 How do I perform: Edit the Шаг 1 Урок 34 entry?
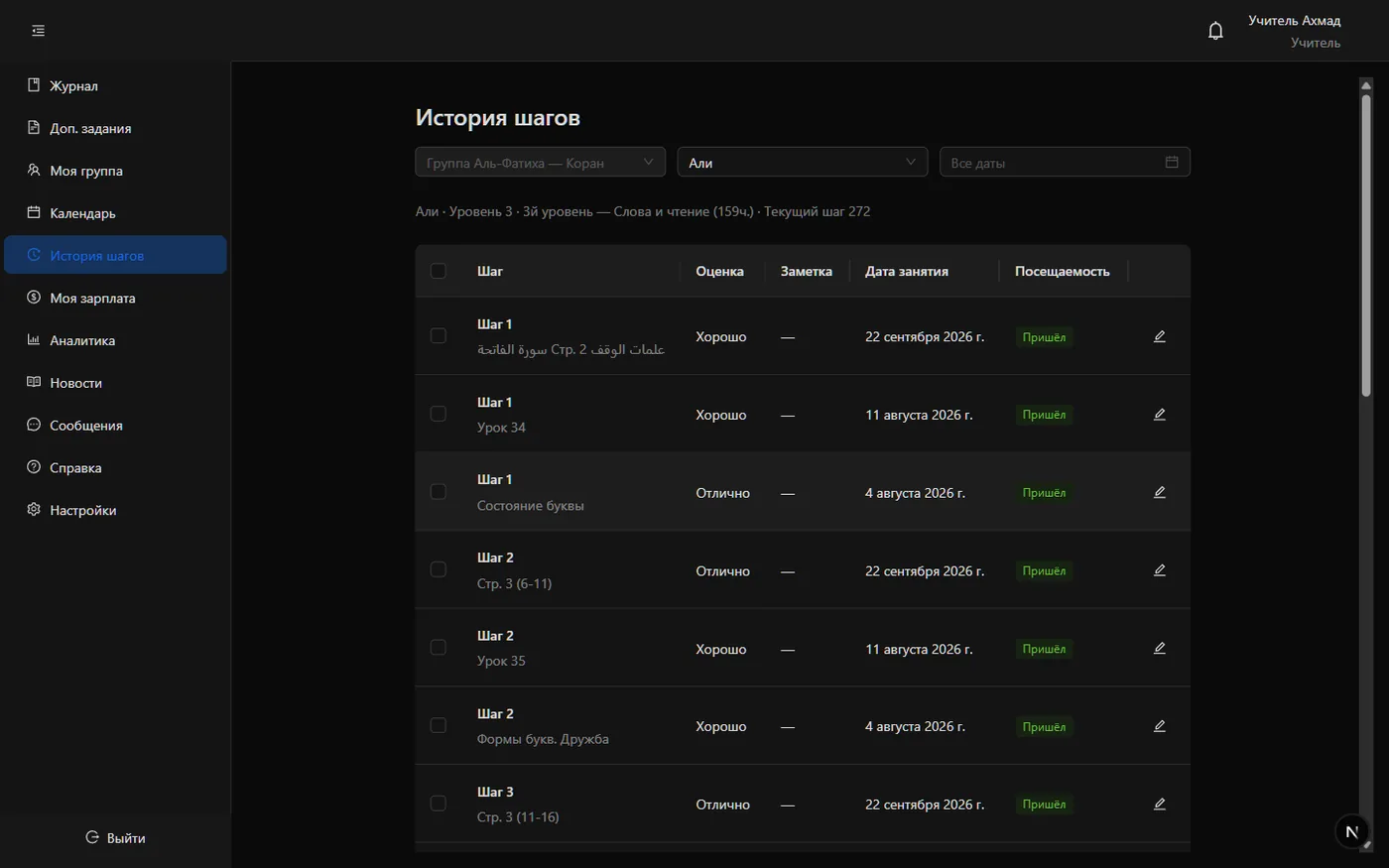coord(1159,415)
